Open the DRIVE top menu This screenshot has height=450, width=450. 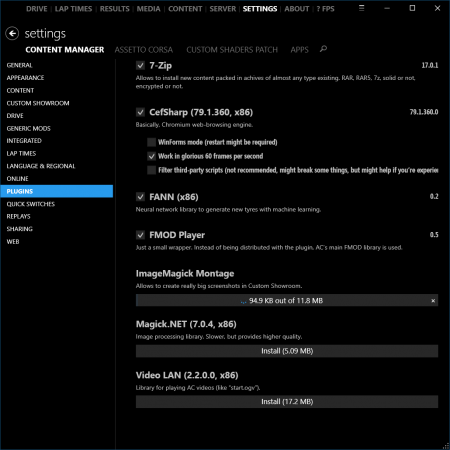(x=37, y=9)
